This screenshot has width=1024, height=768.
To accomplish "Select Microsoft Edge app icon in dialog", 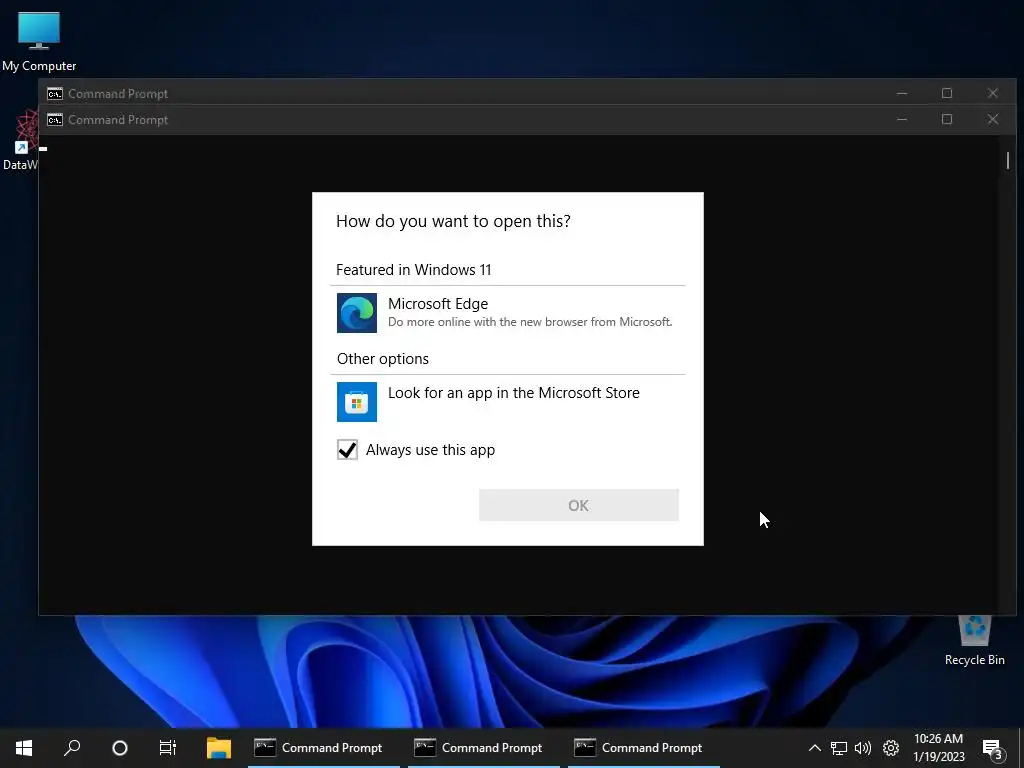I will pos(357,313).
